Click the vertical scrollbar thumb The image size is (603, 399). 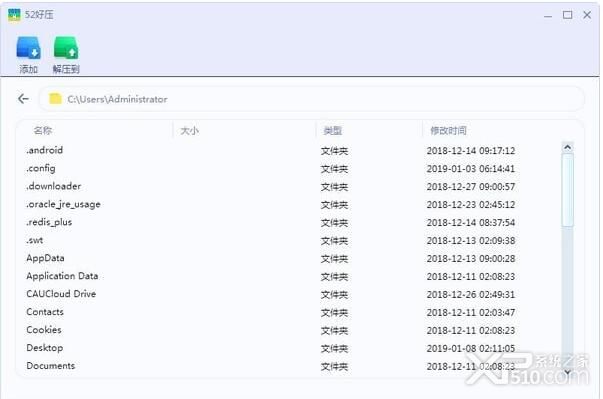click(568, 191)
